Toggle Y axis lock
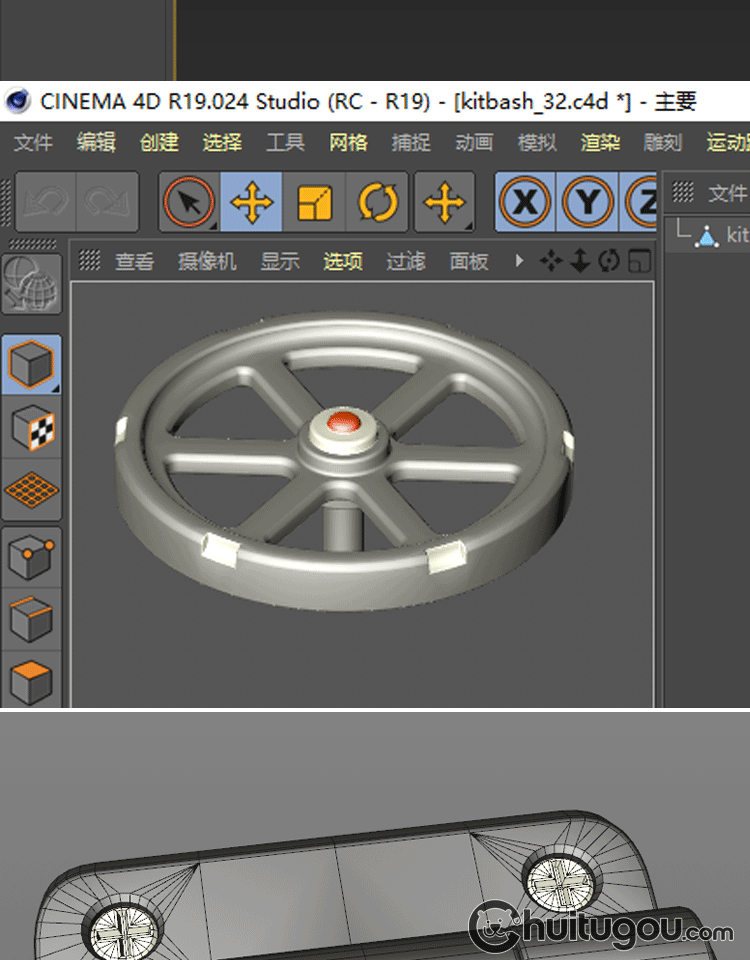Image resolution: width=750 pixels, height=960 pixels. [x=588, y=202]
